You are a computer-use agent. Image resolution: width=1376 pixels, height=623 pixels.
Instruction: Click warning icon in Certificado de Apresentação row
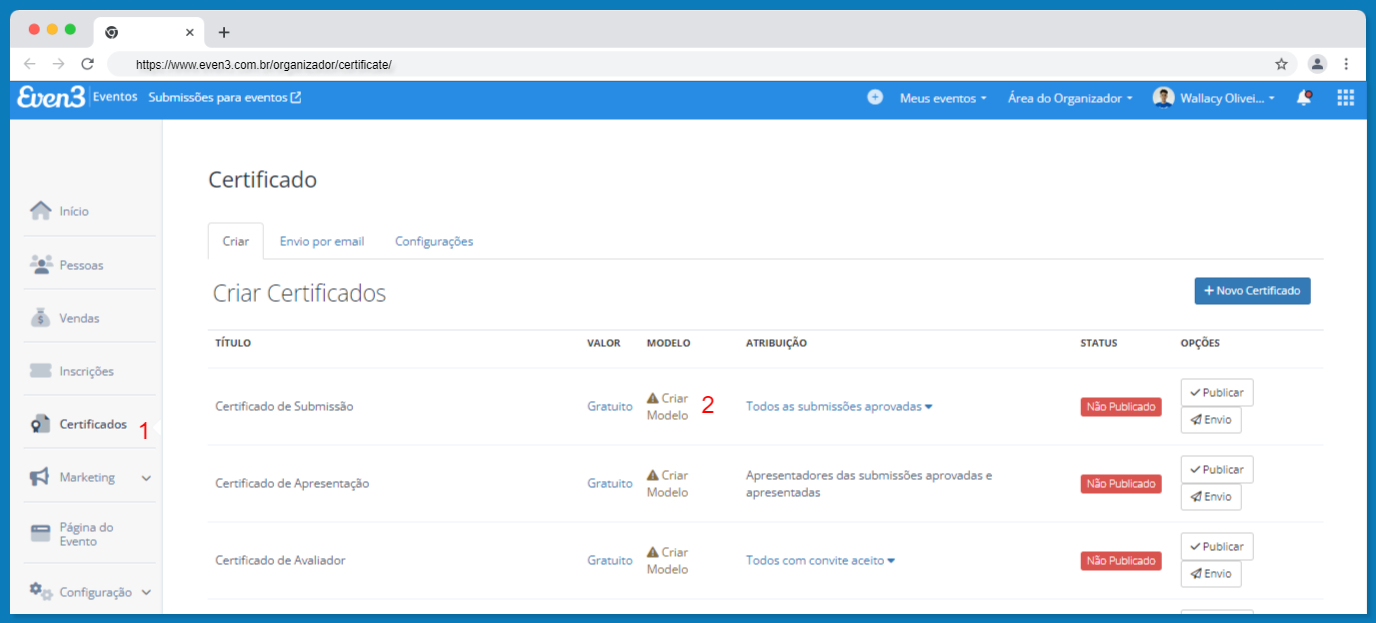point(653,475)
